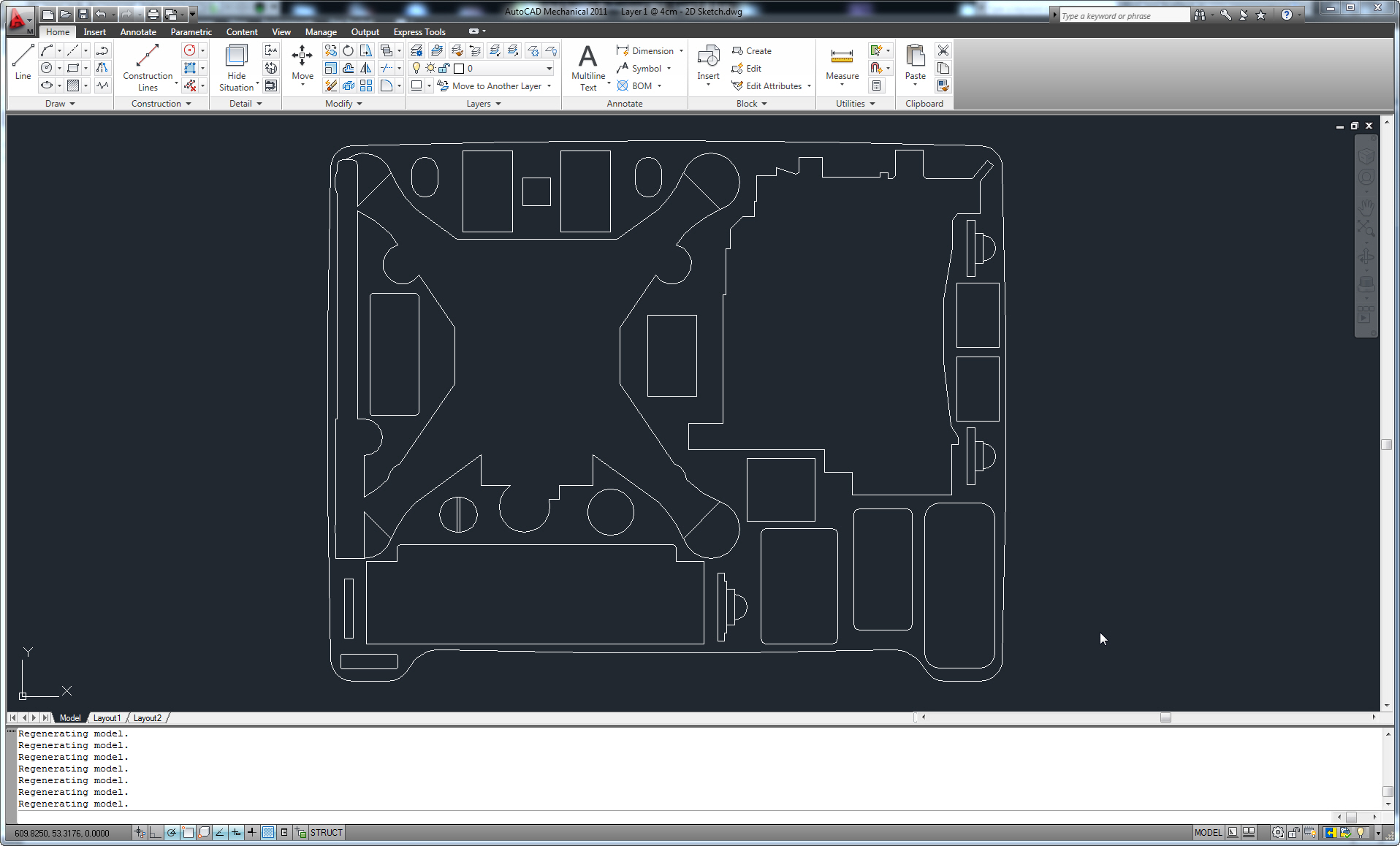Click Move to Another Layer

pyautogui.click(x=494, y=85)
